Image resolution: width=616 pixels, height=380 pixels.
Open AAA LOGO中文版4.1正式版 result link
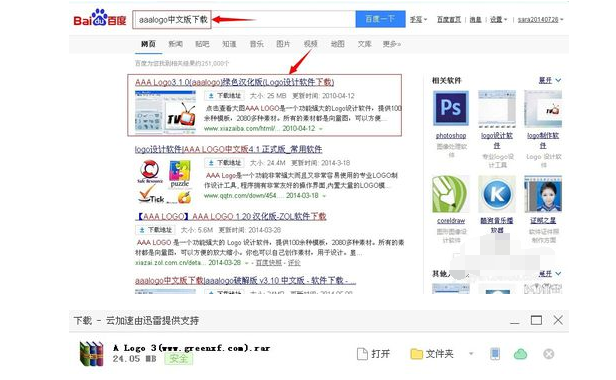(228, 149)
